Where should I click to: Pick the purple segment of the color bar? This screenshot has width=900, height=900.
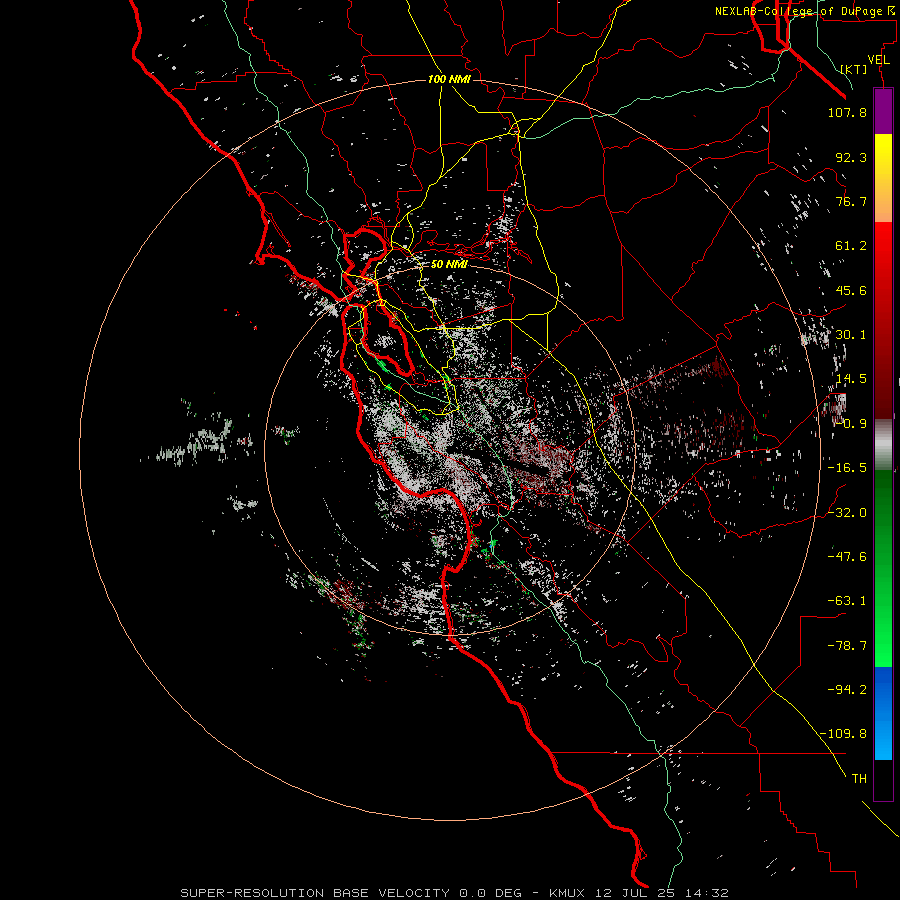883,111
